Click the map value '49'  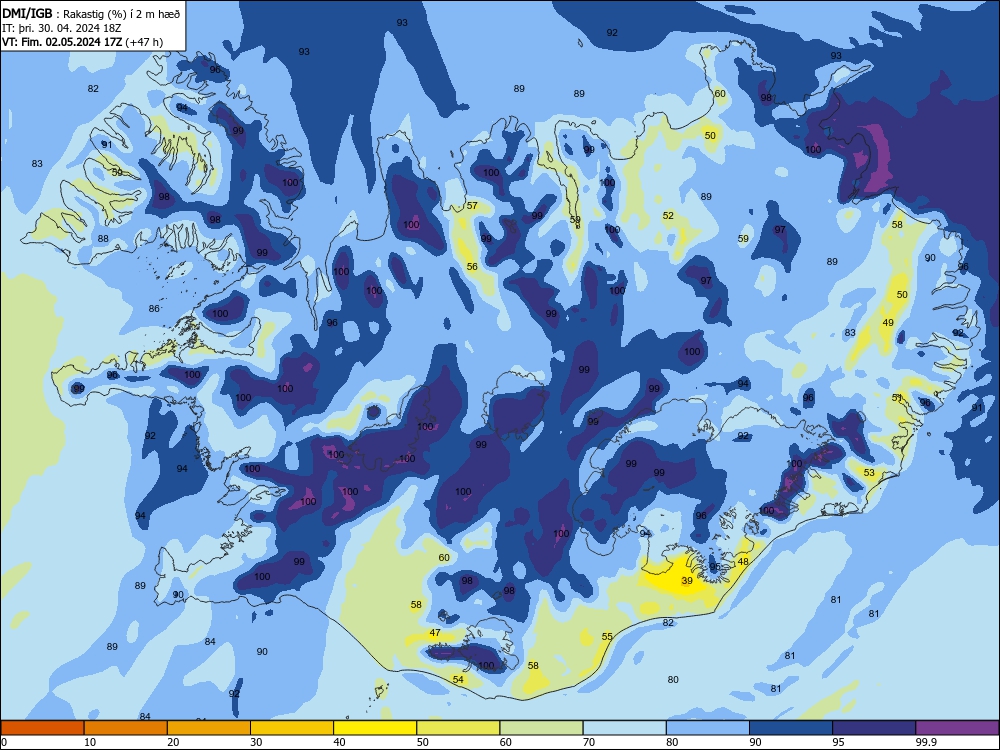888,323
